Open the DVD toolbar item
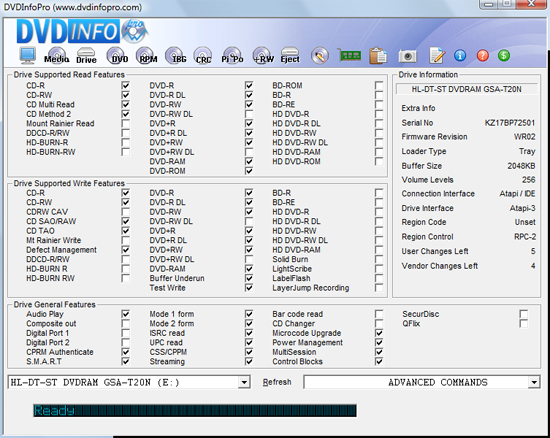Image resolution: width=550 pixels, height=438 pixels. pos(118,56)
